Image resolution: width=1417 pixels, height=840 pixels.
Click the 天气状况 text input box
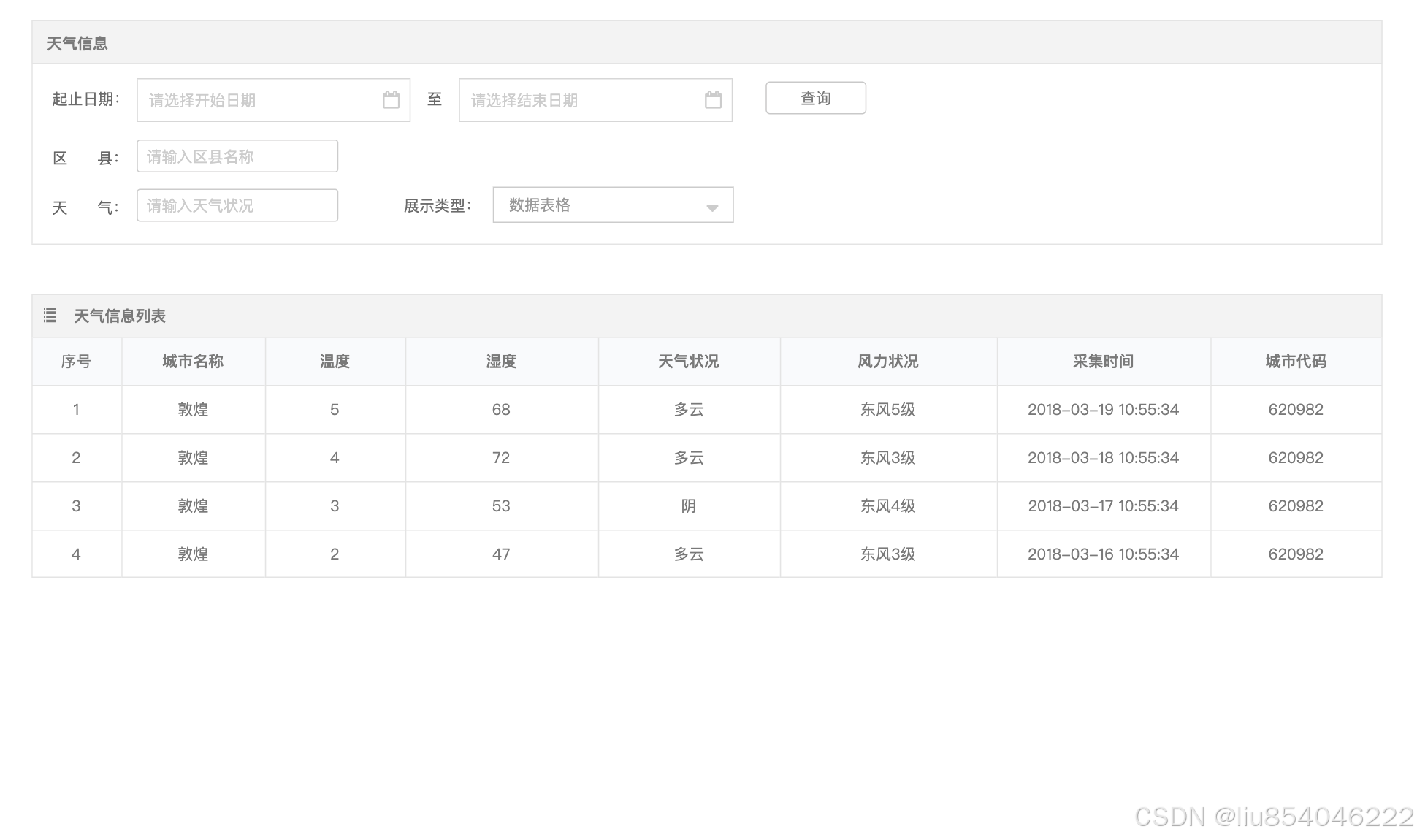[x=237, y=205]
